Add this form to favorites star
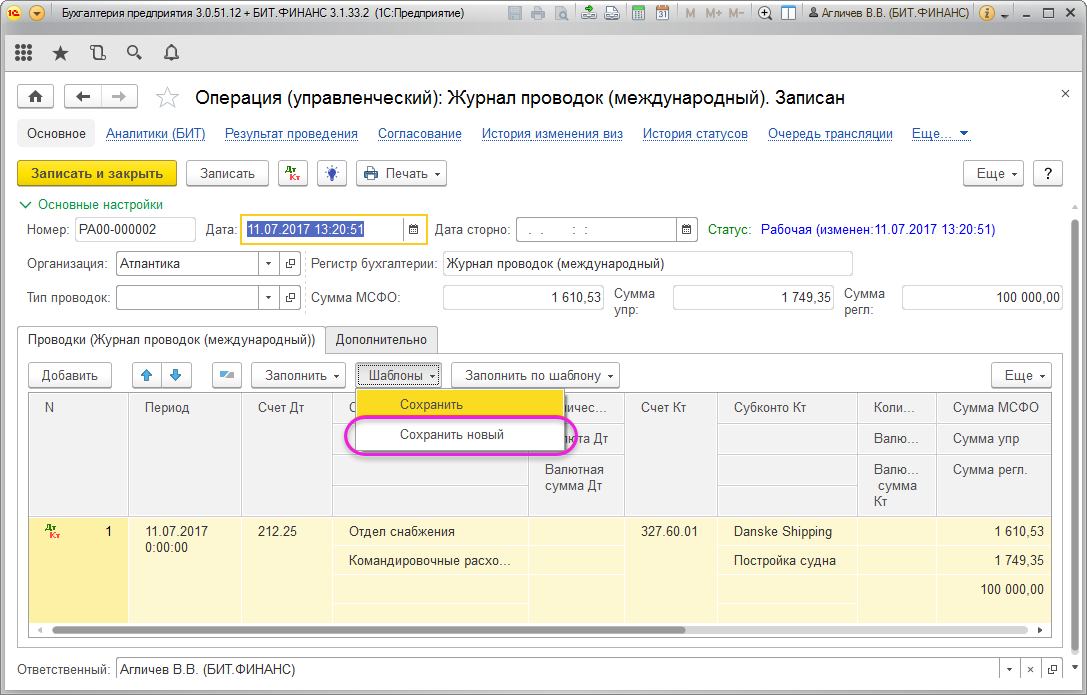1087x695 pixels. pyautogui.click(x=167, y=97)
